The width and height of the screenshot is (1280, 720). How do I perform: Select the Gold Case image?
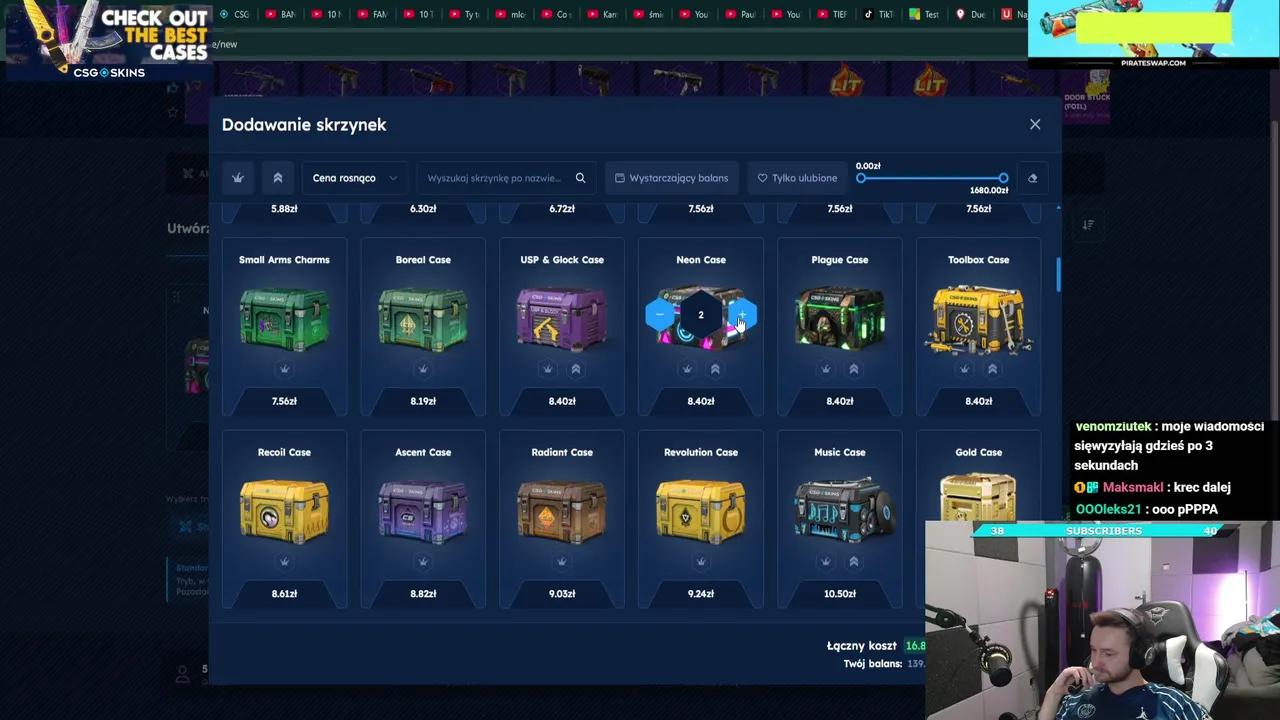coord(979,498)
